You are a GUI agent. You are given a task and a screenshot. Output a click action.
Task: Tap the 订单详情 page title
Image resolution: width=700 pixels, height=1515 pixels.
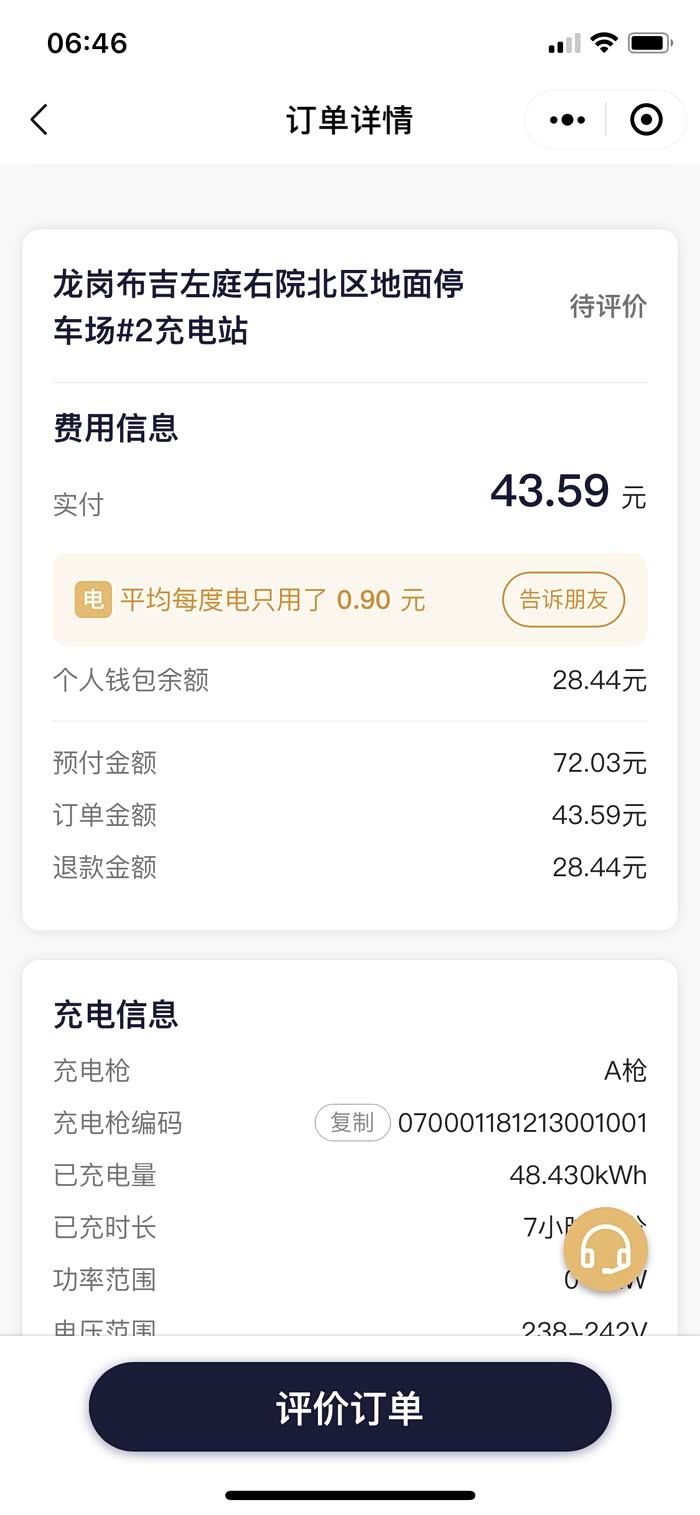tap(349, 120)
